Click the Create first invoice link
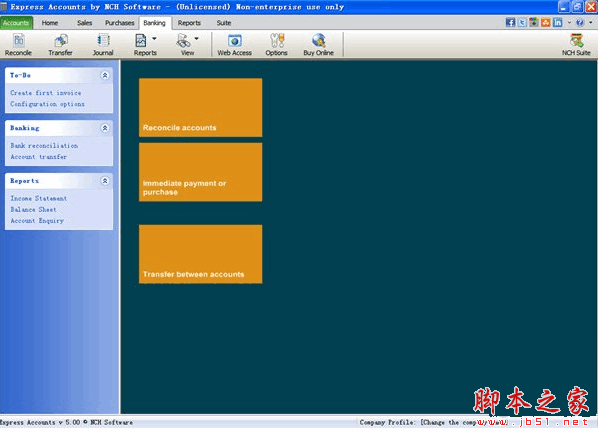This screenshot has width=600, height=433. click(46, 93)
